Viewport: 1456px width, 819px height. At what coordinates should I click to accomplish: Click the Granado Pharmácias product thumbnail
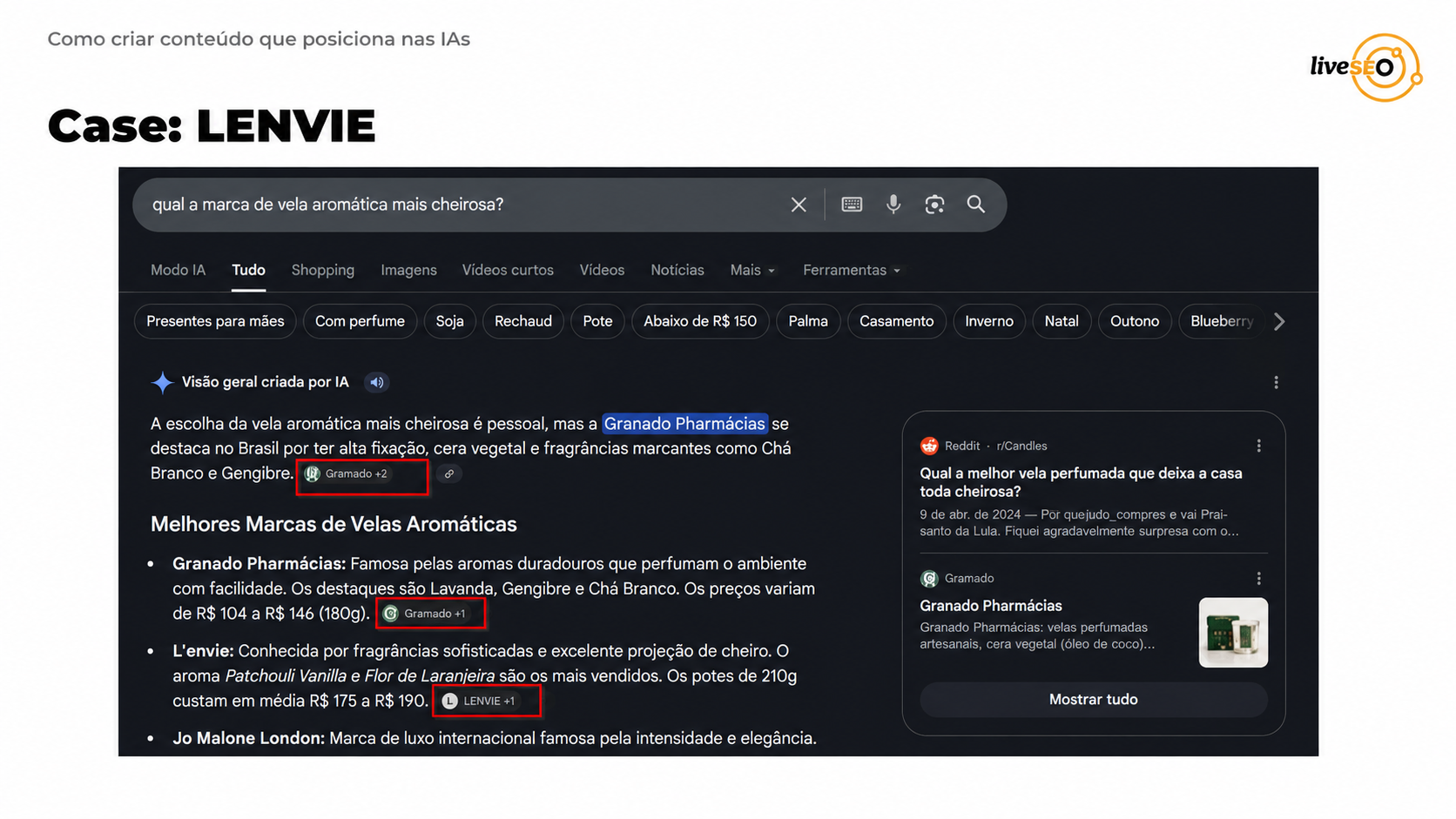(x=1233, y=633)
